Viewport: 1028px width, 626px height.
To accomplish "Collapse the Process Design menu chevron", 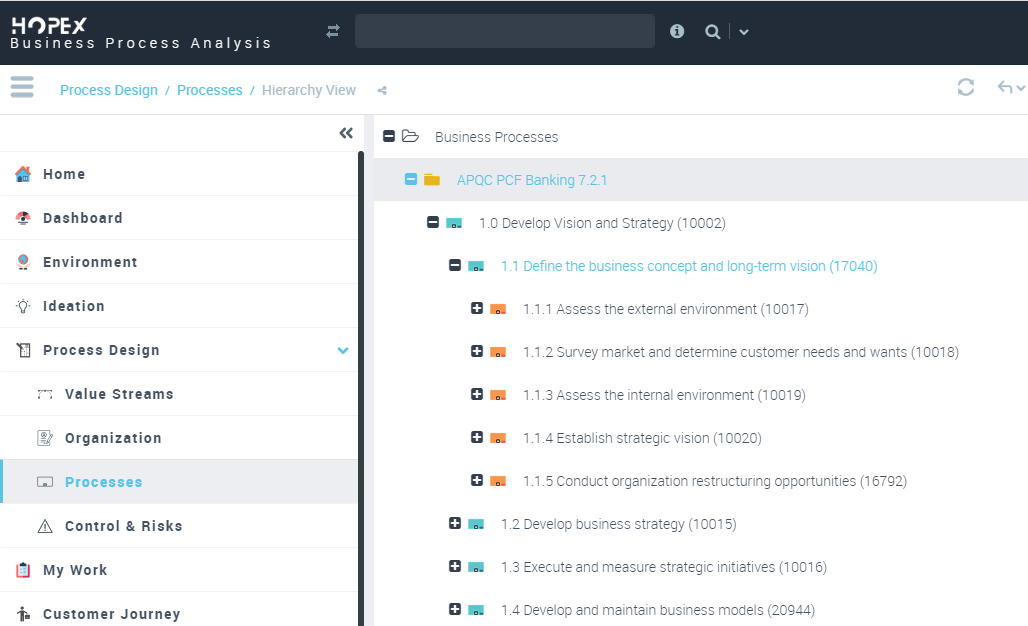I will (x=343, y=350).
